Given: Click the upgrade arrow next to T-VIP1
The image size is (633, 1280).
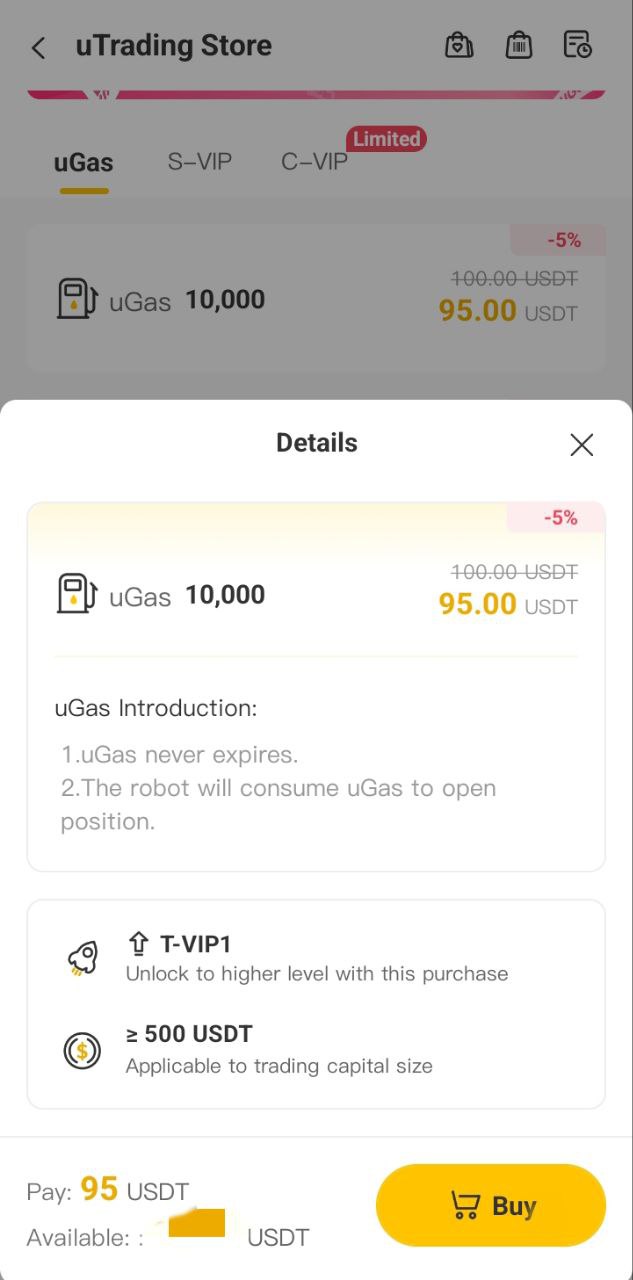Looking at the screenshot, I should point(137,943).
